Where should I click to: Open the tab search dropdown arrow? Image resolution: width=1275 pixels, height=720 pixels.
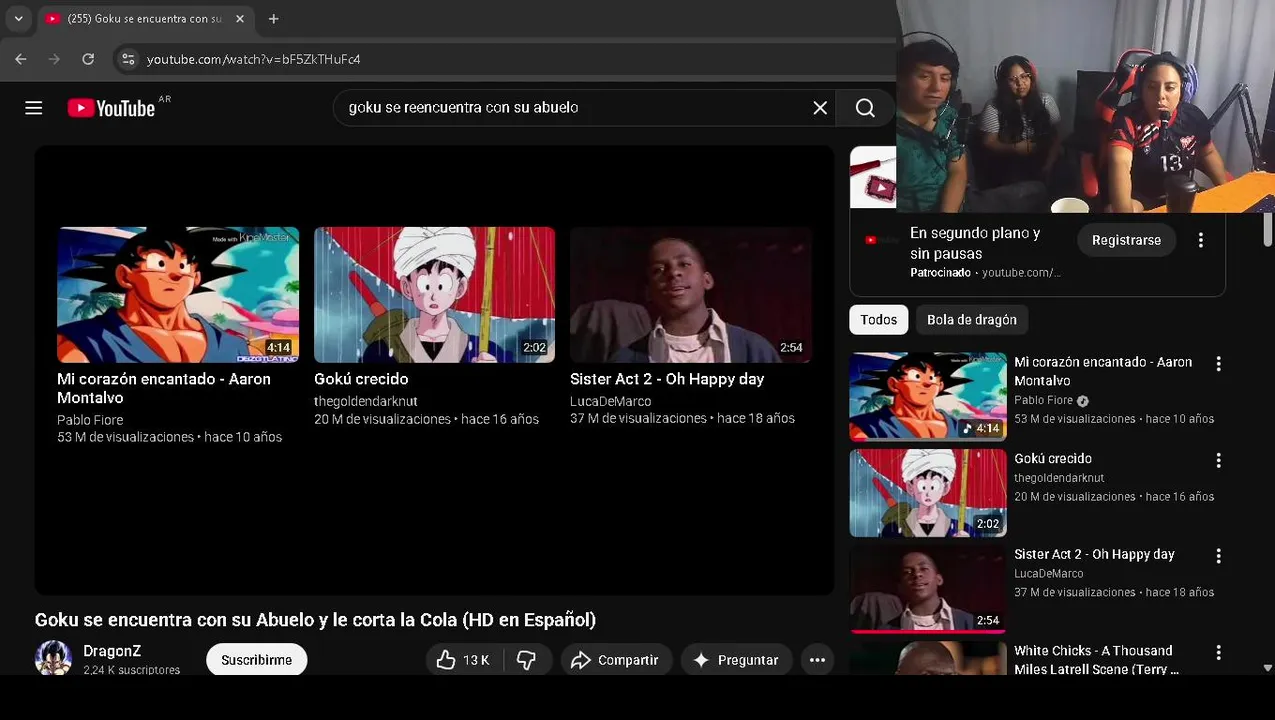click(x=18, y=18)
